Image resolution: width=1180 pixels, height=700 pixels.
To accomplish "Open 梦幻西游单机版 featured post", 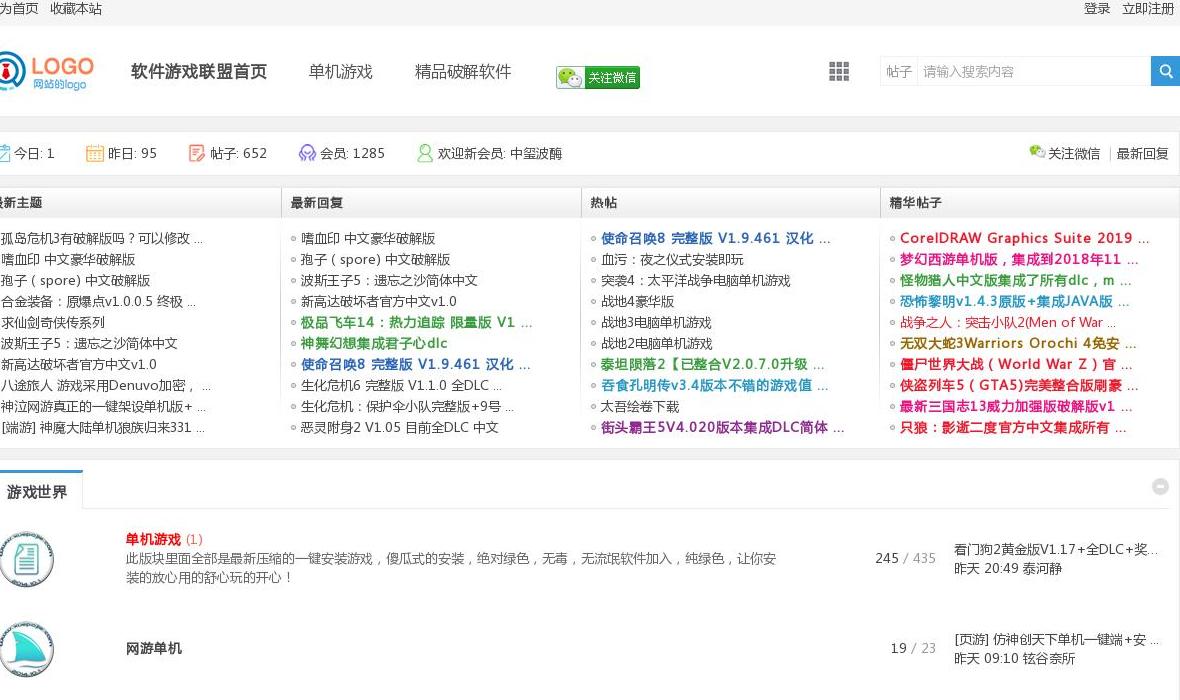I will tap(1019, 260).
